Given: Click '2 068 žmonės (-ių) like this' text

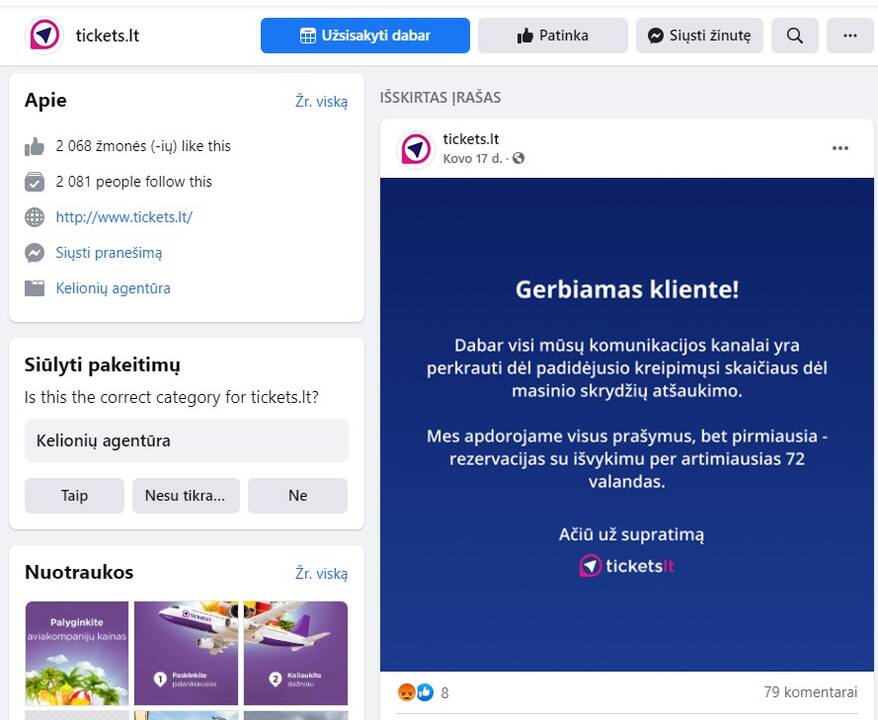Looking at the screenshot, I should point(143,146).
